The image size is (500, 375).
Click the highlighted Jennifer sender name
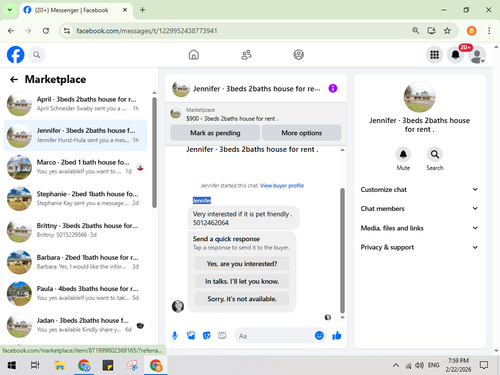click(x=202, y=200)
